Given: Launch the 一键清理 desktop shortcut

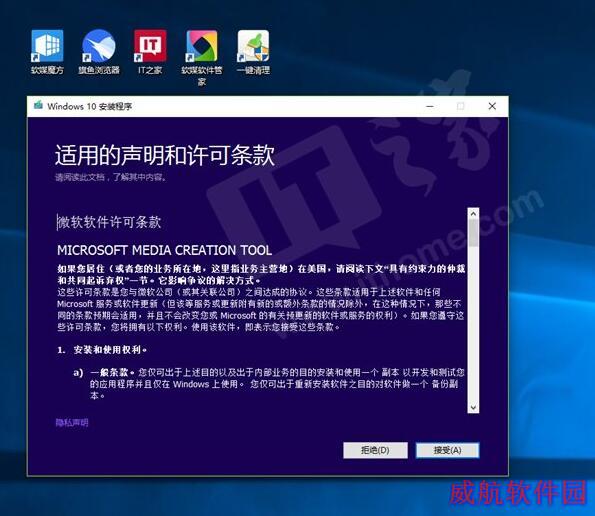Looking at the screenshot, I should (x=253, y=52).
